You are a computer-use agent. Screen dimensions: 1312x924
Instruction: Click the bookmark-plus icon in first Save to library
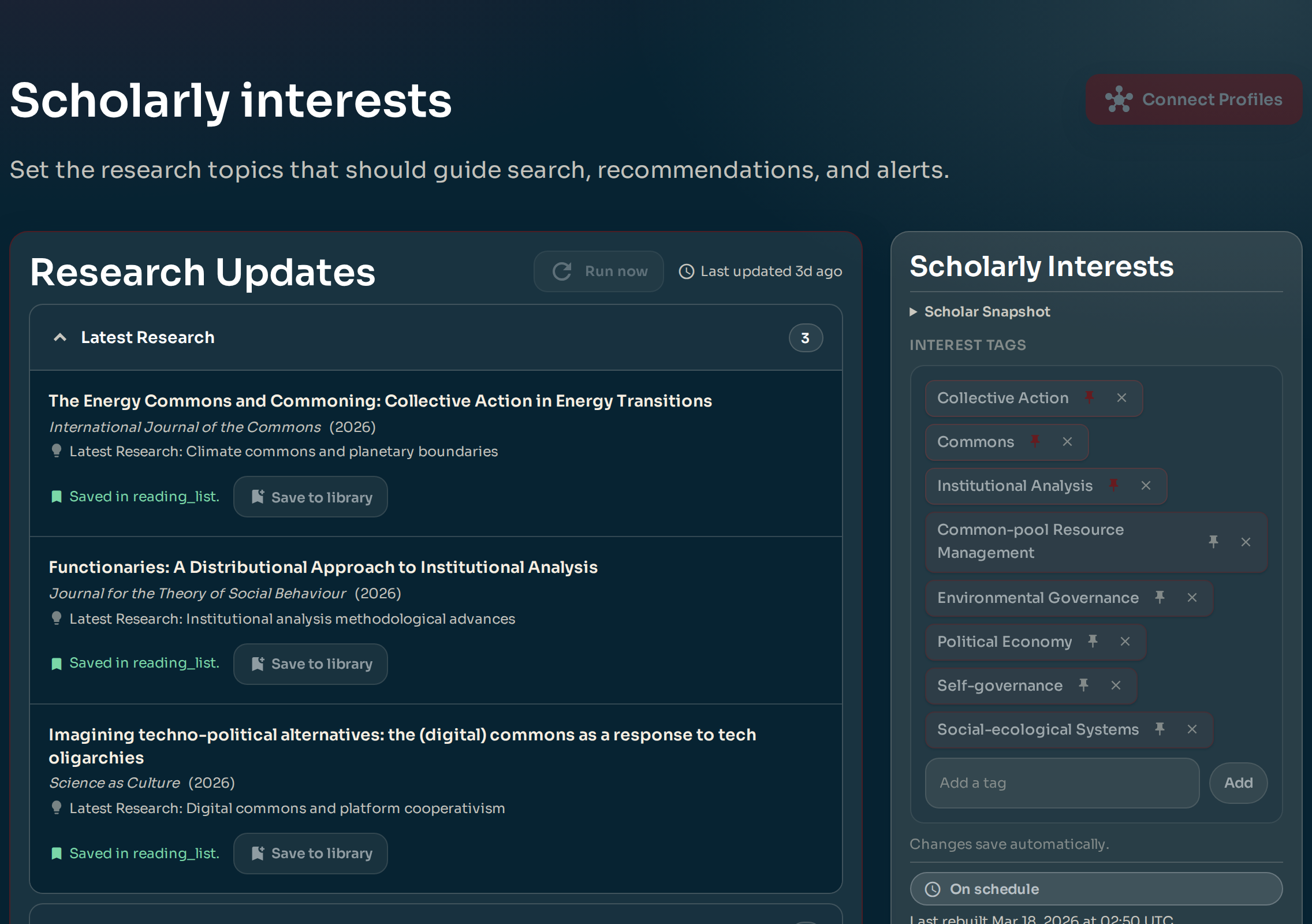tap(258, 497)
